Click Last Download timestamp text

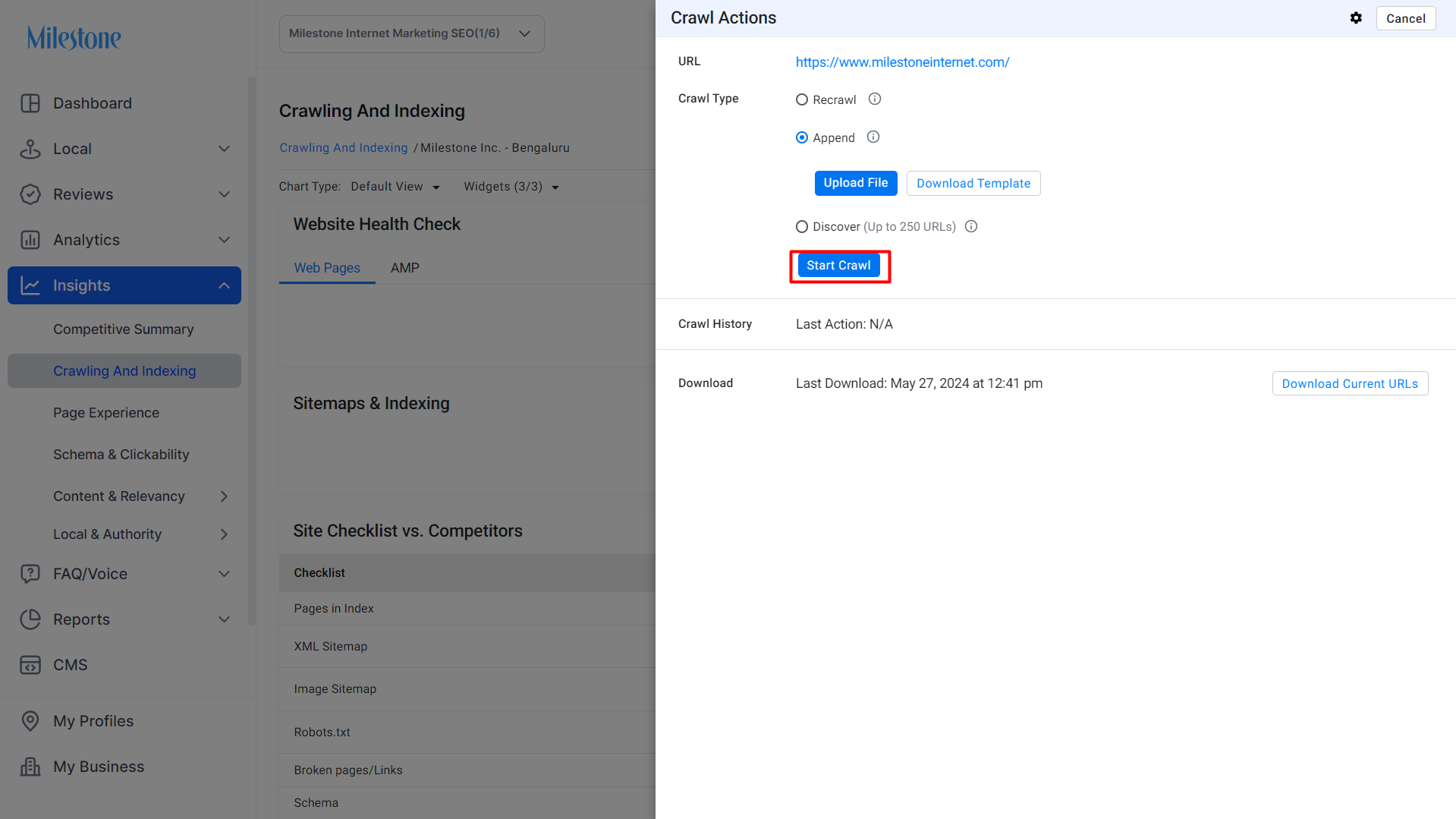pyautogui.click(x=919, y=383)
